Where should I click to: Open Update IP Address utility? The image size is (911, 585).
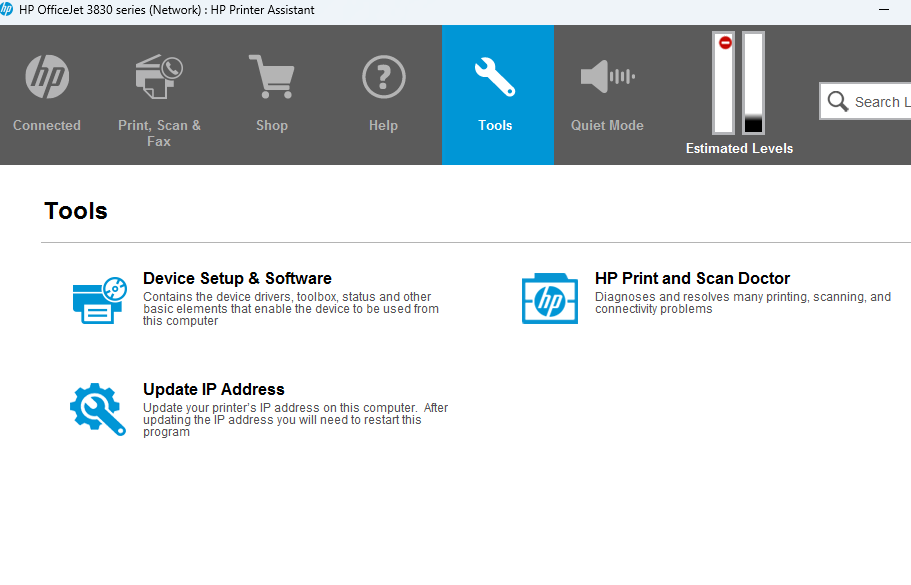coord(213,389)
